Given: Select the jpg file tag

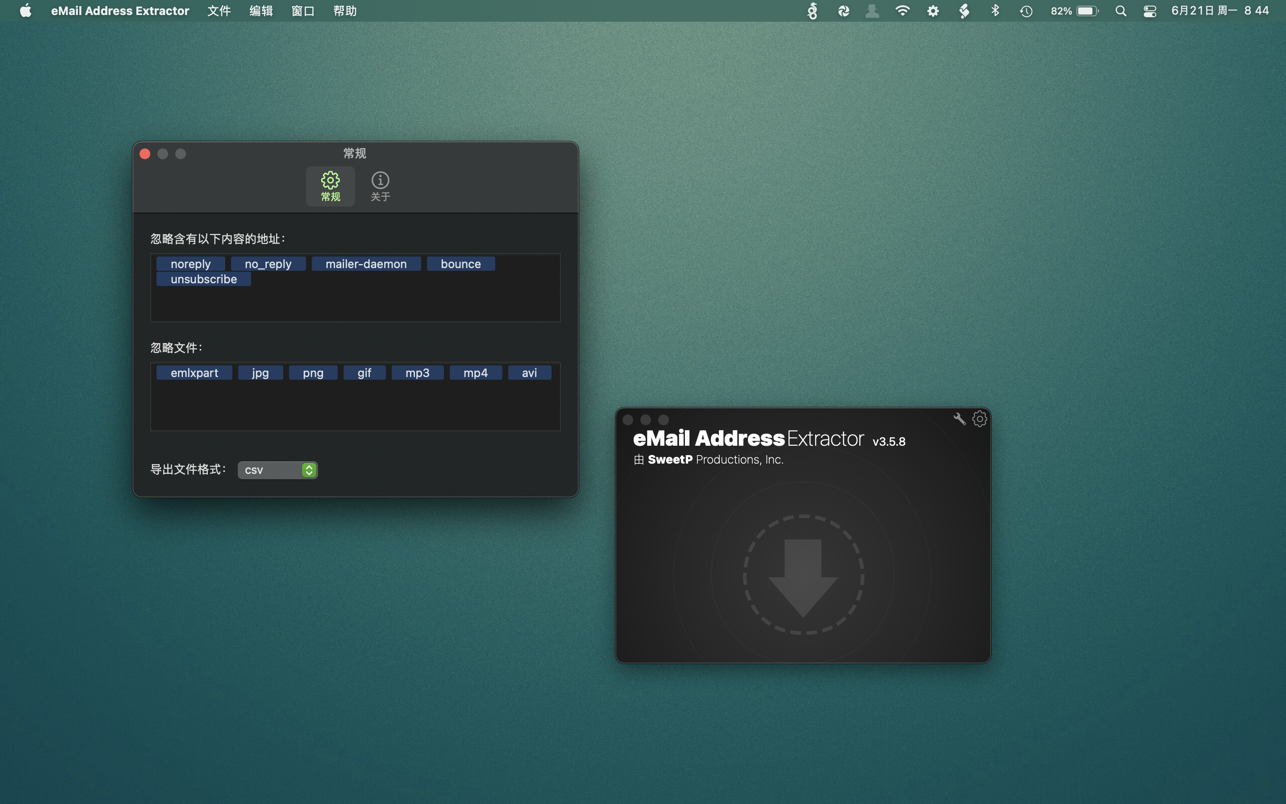Looking at the screenshot, I should click(x=260, y=373).
